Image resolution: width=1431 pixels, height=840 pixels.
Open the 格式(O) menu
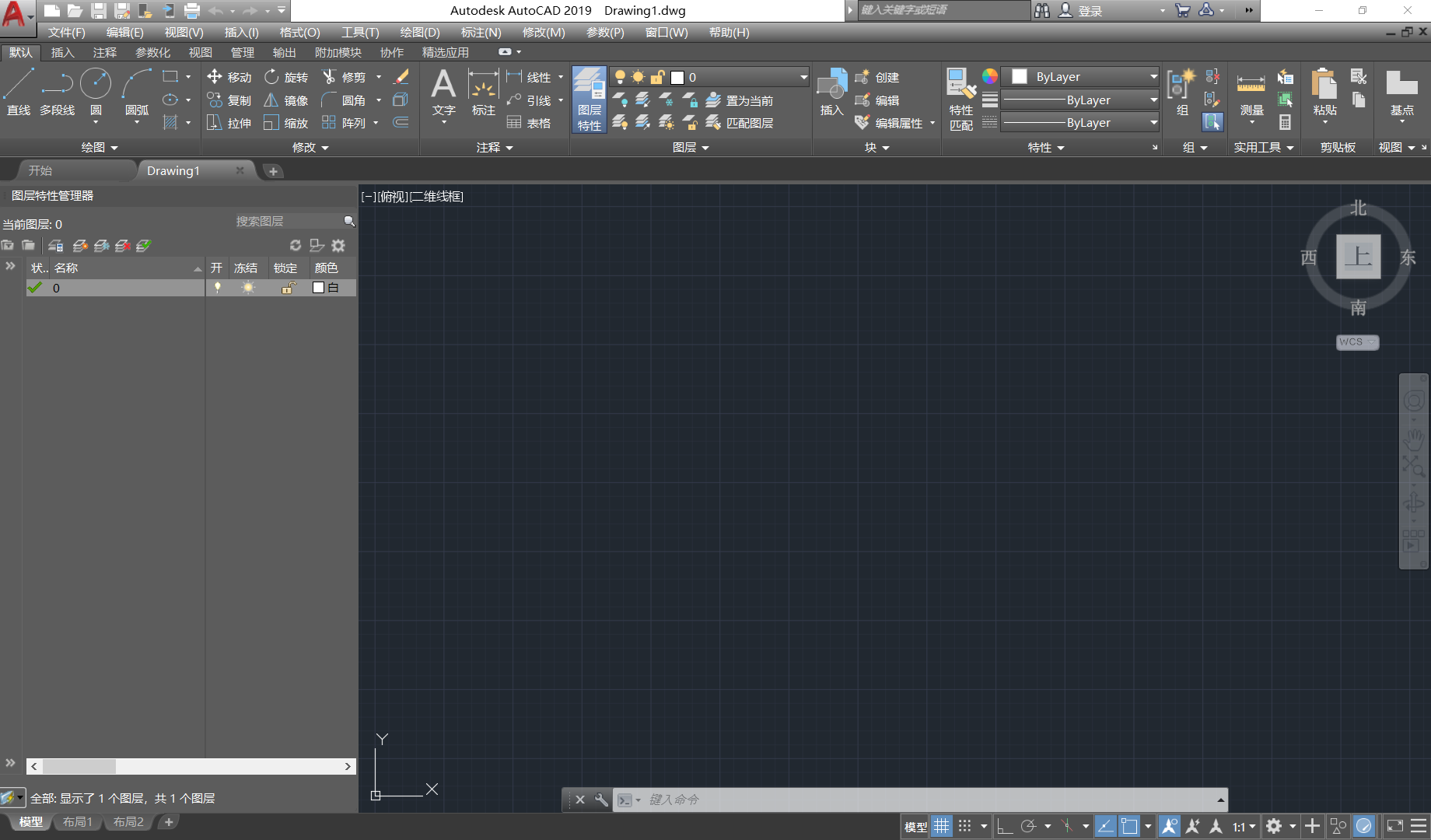coord(299,32)
